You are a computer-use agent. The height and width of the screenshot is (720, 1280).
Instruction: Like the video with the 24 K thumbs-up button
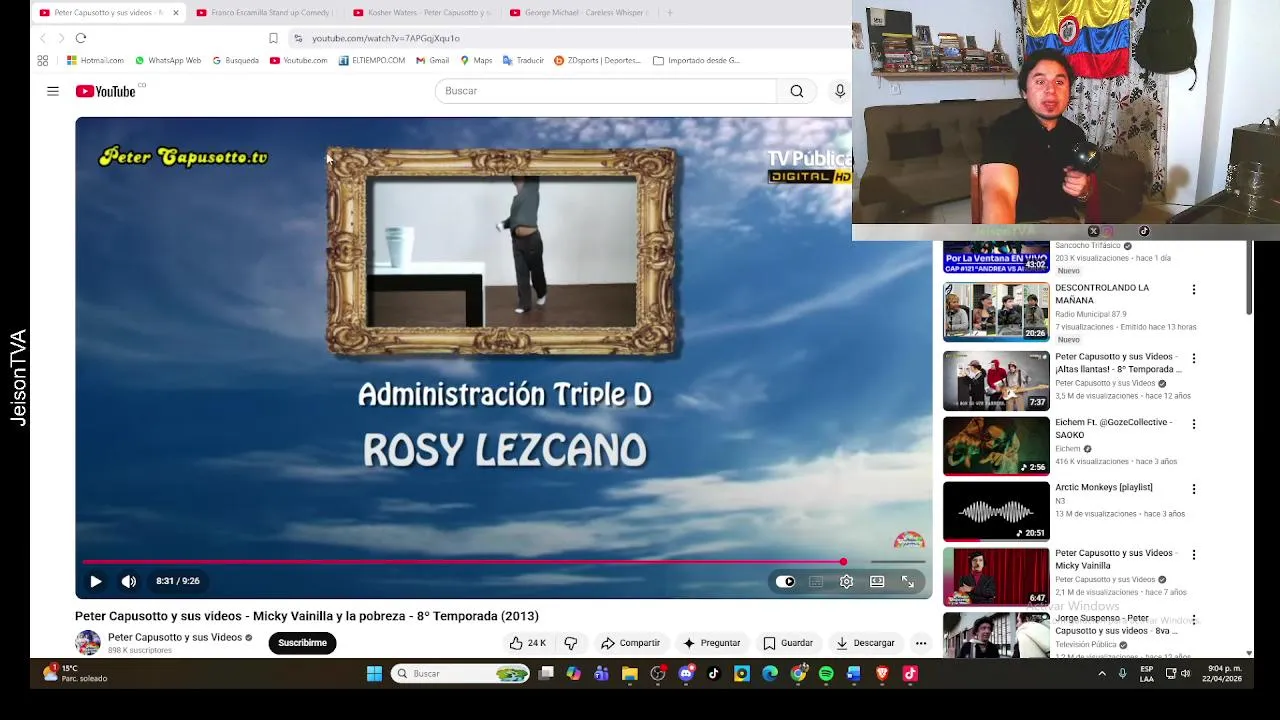[x=527, y=643]
